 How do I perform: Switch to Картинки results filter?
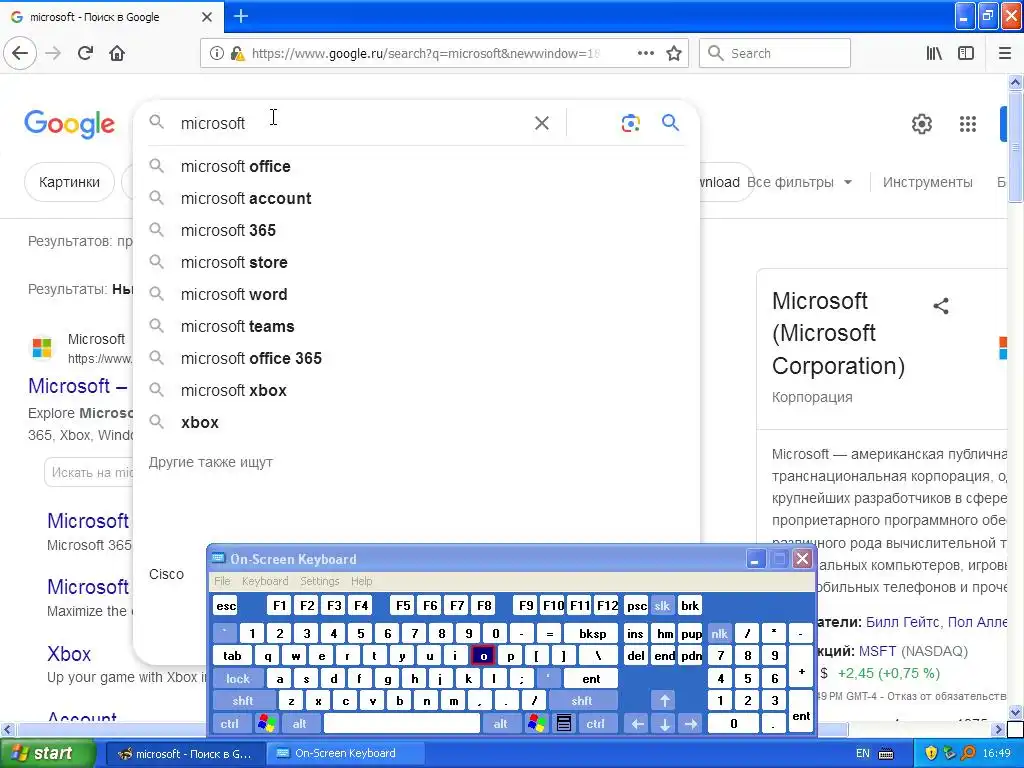pos(69,182)
